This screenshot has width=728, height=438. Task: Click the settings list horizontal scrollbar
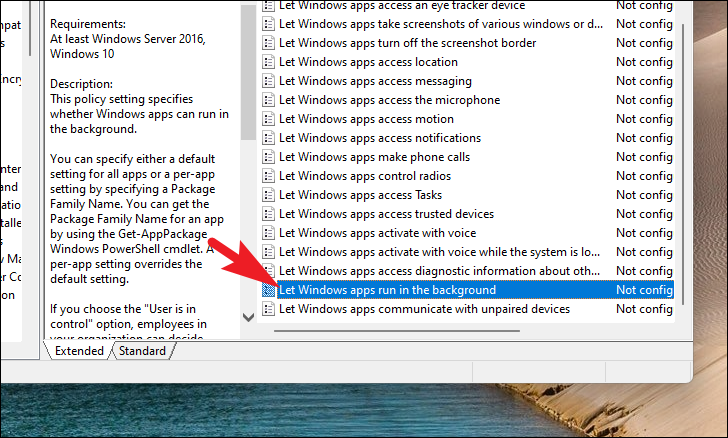pos(396,331)
